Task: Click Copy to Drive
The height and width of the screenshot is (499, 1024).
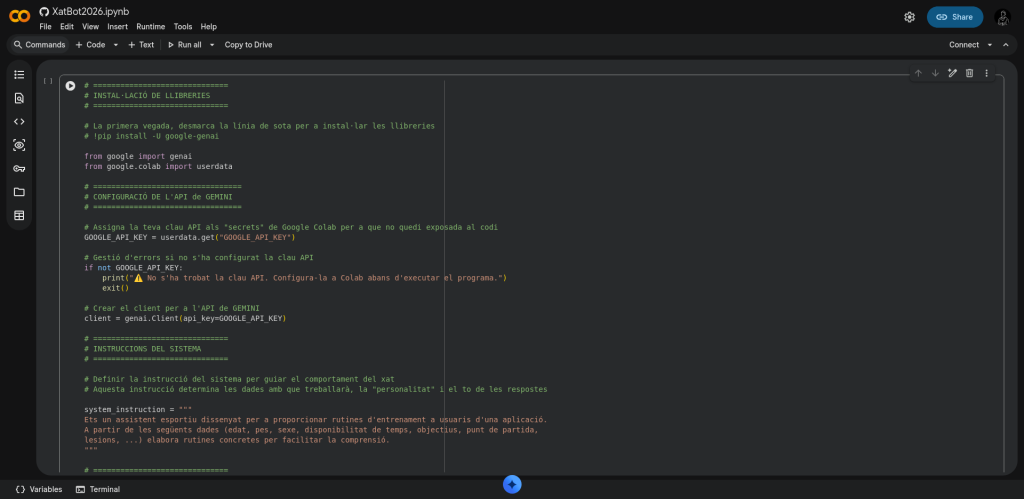Action: (x=248, y=45)
